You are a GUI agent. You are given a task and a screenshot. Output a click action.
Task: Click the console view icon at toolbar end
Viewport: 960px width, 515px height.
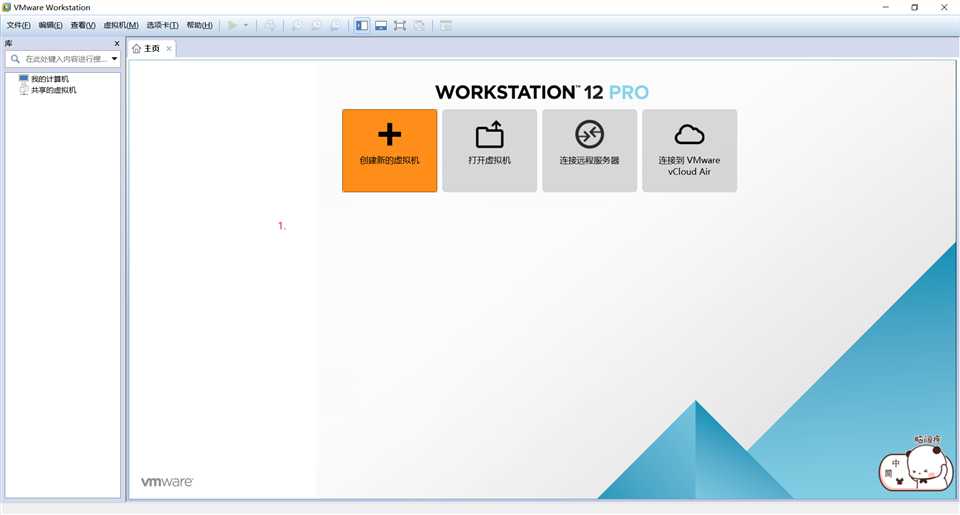[x=446, y=26]
